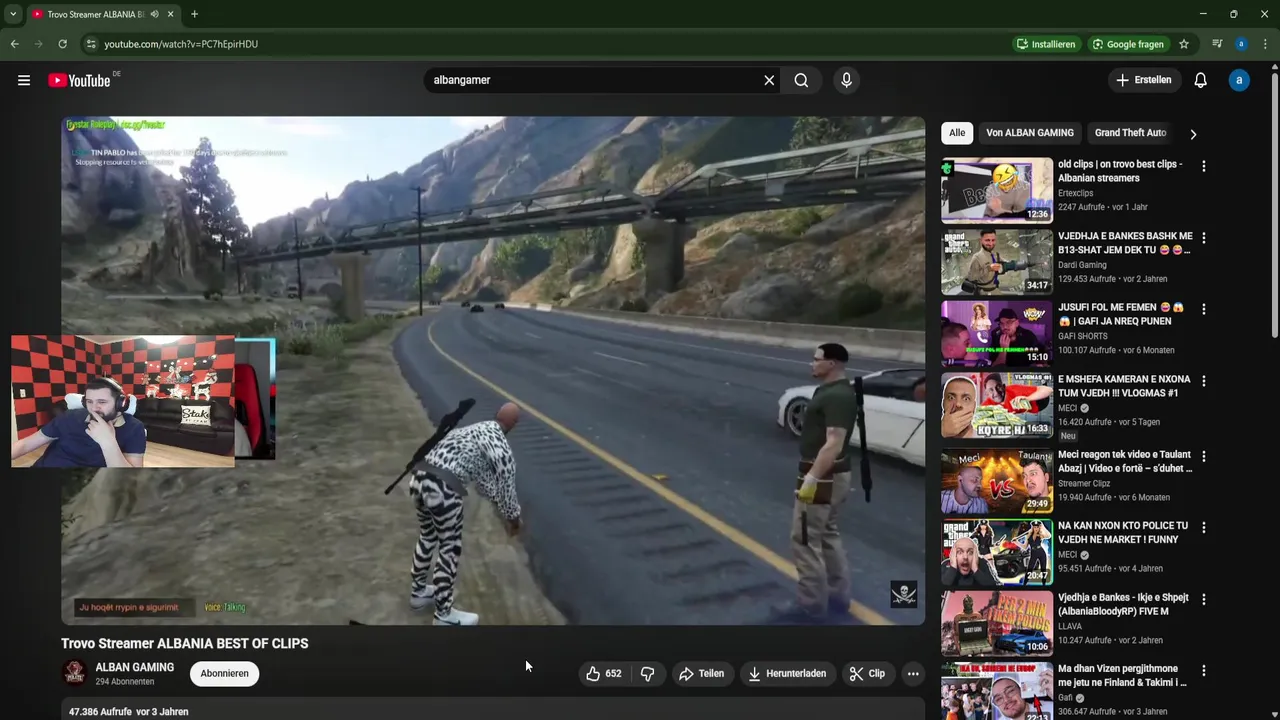Viewport: 1280px width, 720px height.
Task: Open more actions three-dot menu below video
Action: point(913,673)
